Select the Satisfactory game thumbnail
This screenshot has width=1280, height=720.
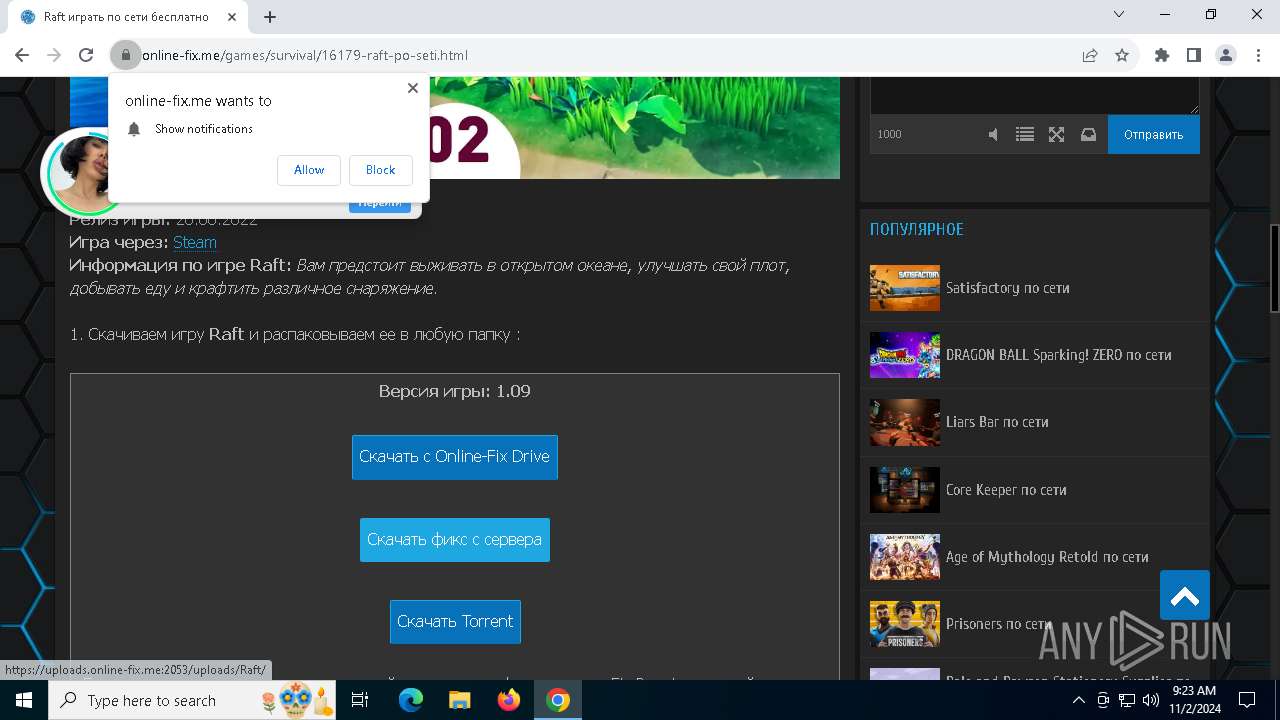(x=905, y=288)
